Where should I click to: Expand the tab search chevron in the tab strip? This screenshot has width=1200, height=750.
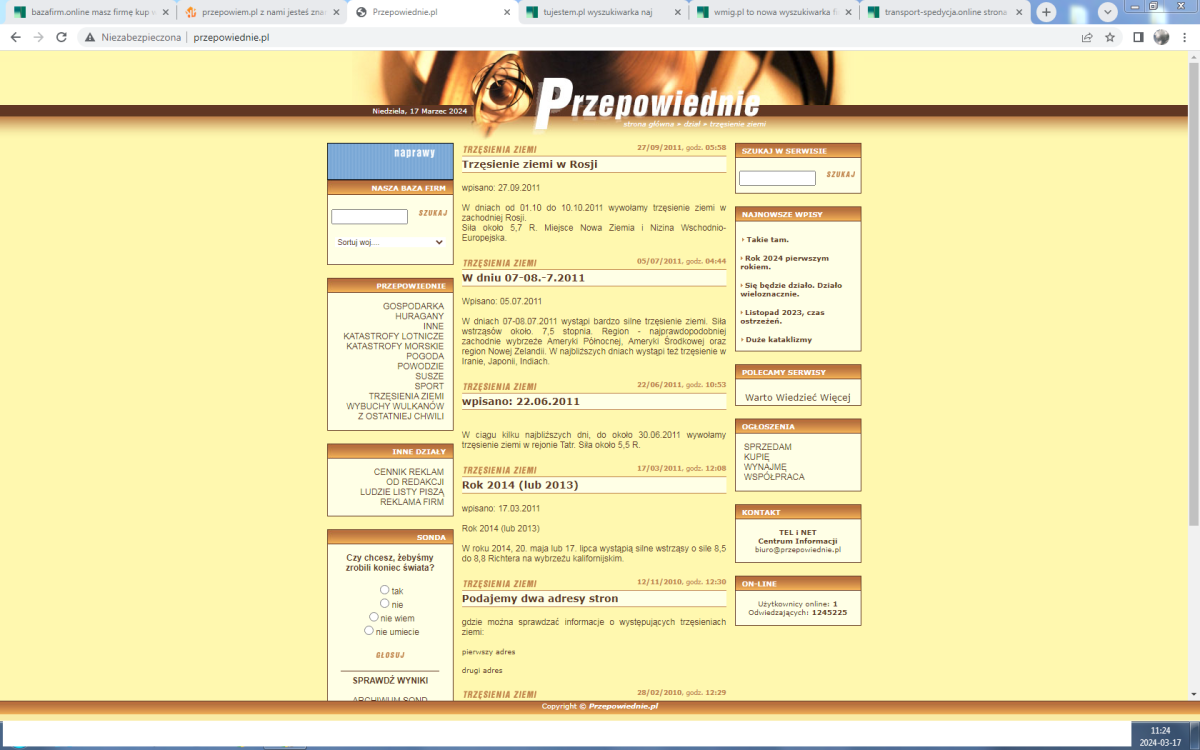tap(1108, 12)
